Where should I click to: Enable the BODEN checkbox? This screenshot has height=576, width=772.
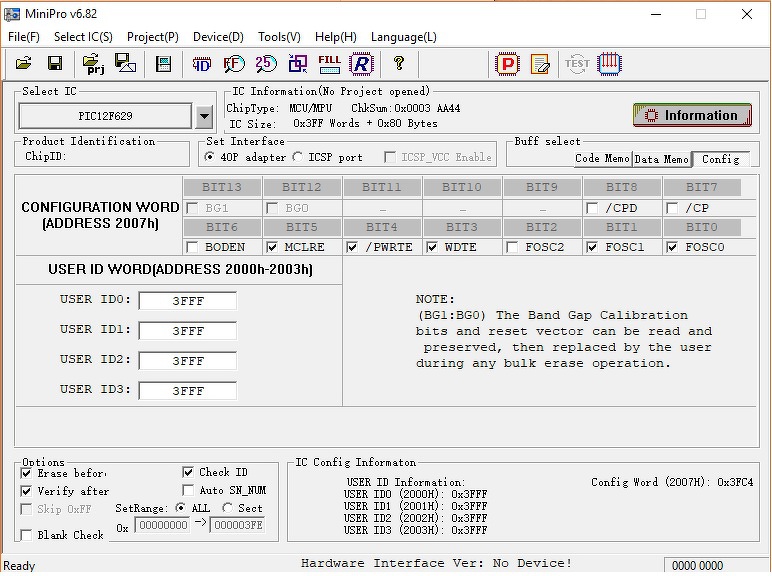coord(192,247)
